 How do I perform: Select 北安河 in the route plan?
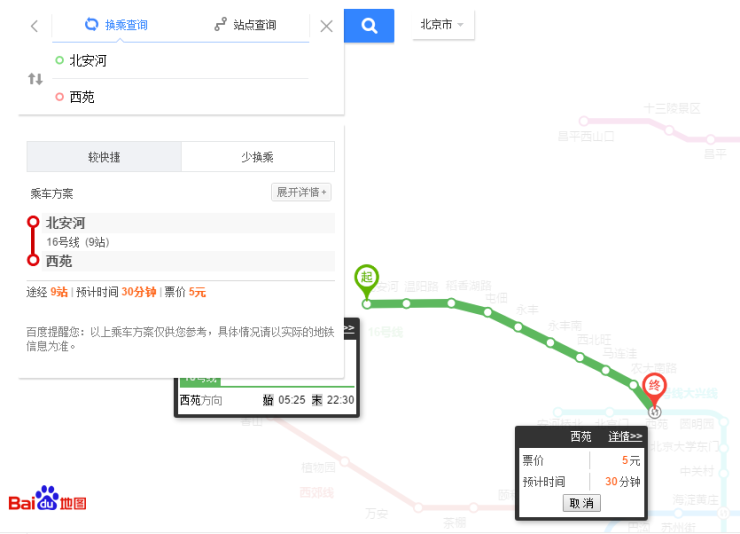(66, 222)
